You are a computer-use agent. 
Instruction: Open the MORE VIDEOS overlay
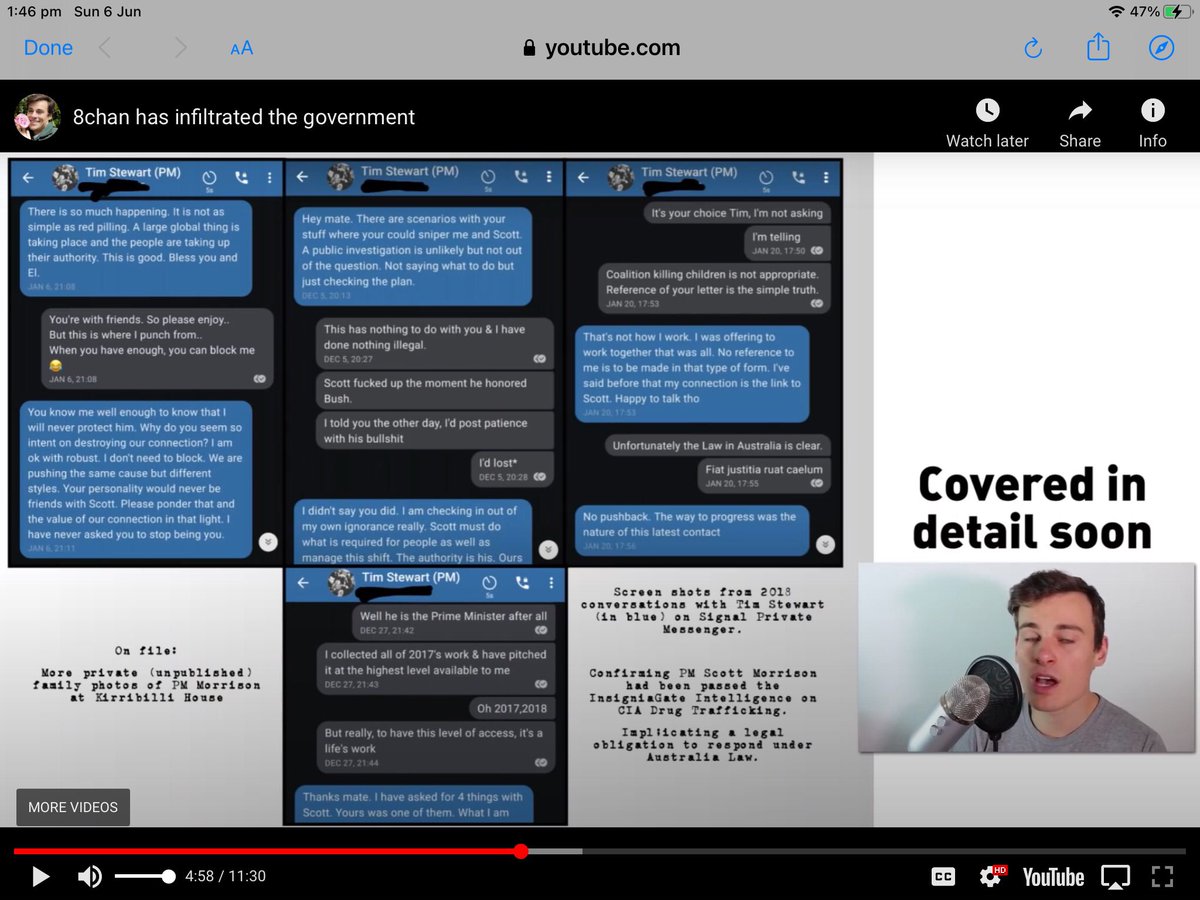(73, 807)
